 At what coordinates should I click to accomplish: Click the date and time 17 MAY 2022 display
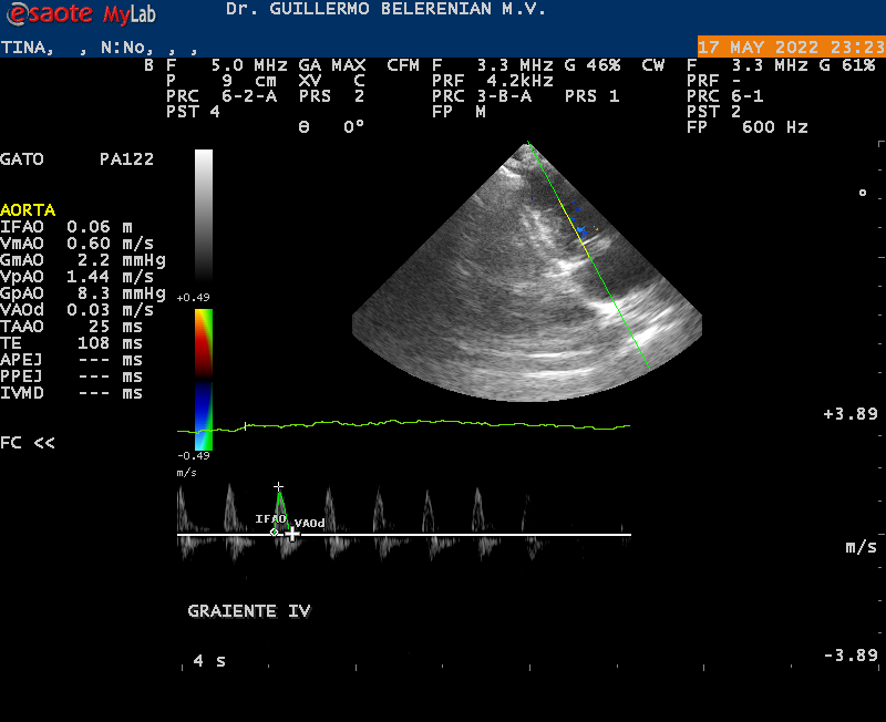click(x=791, y=46)
